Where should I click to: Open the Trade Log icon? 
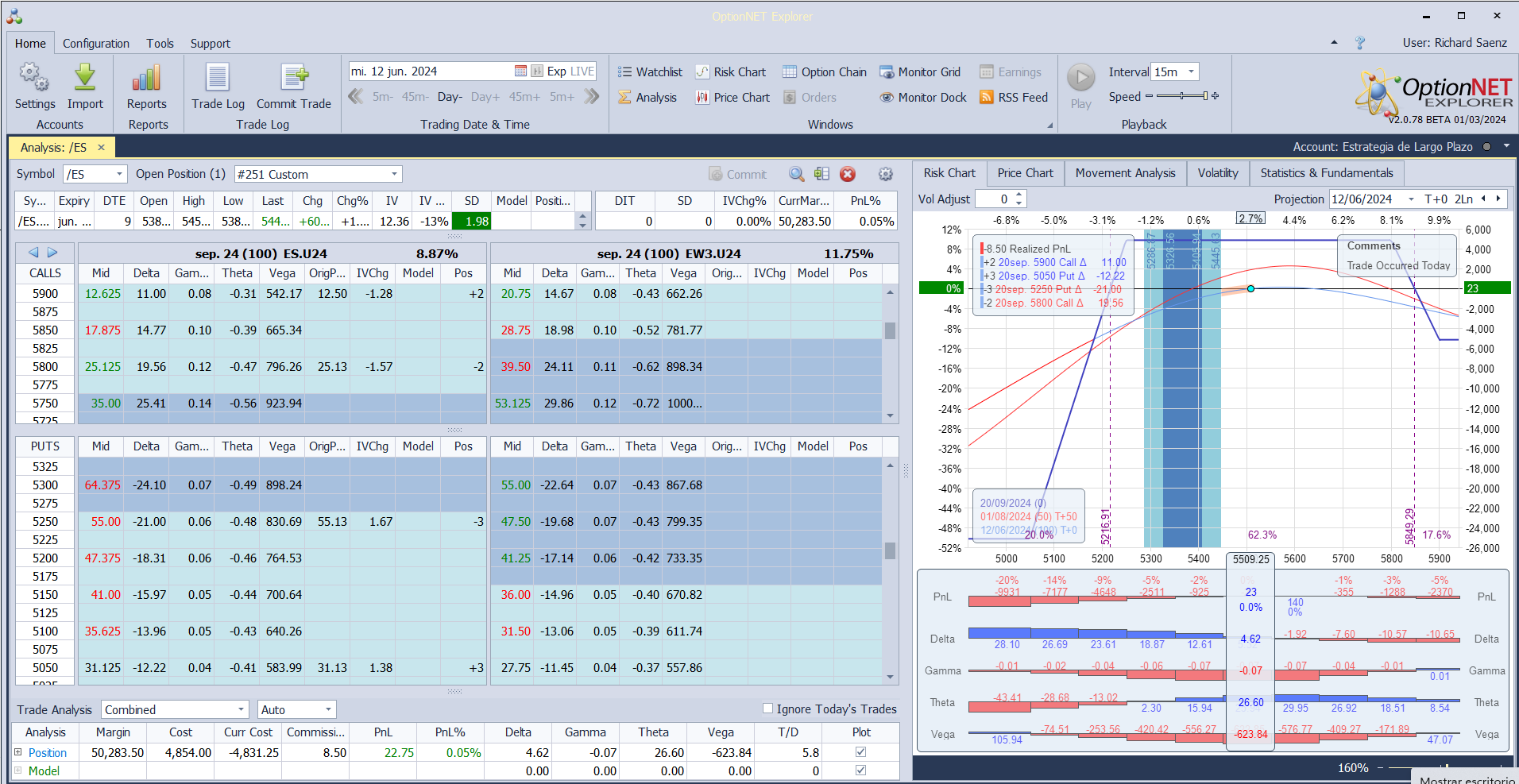218,78
